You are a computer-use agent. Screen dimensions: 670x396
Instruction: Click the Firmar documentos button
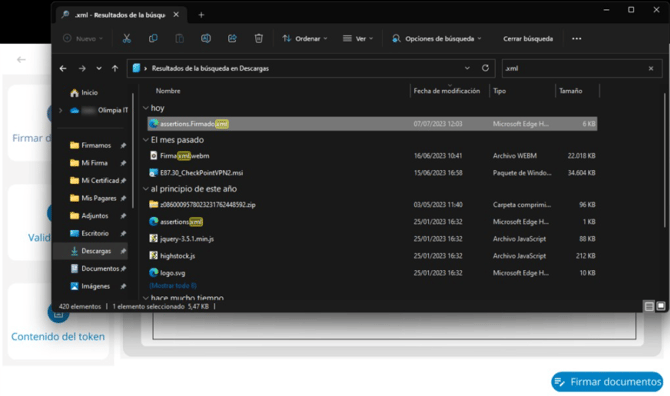(x=607, y=381)
